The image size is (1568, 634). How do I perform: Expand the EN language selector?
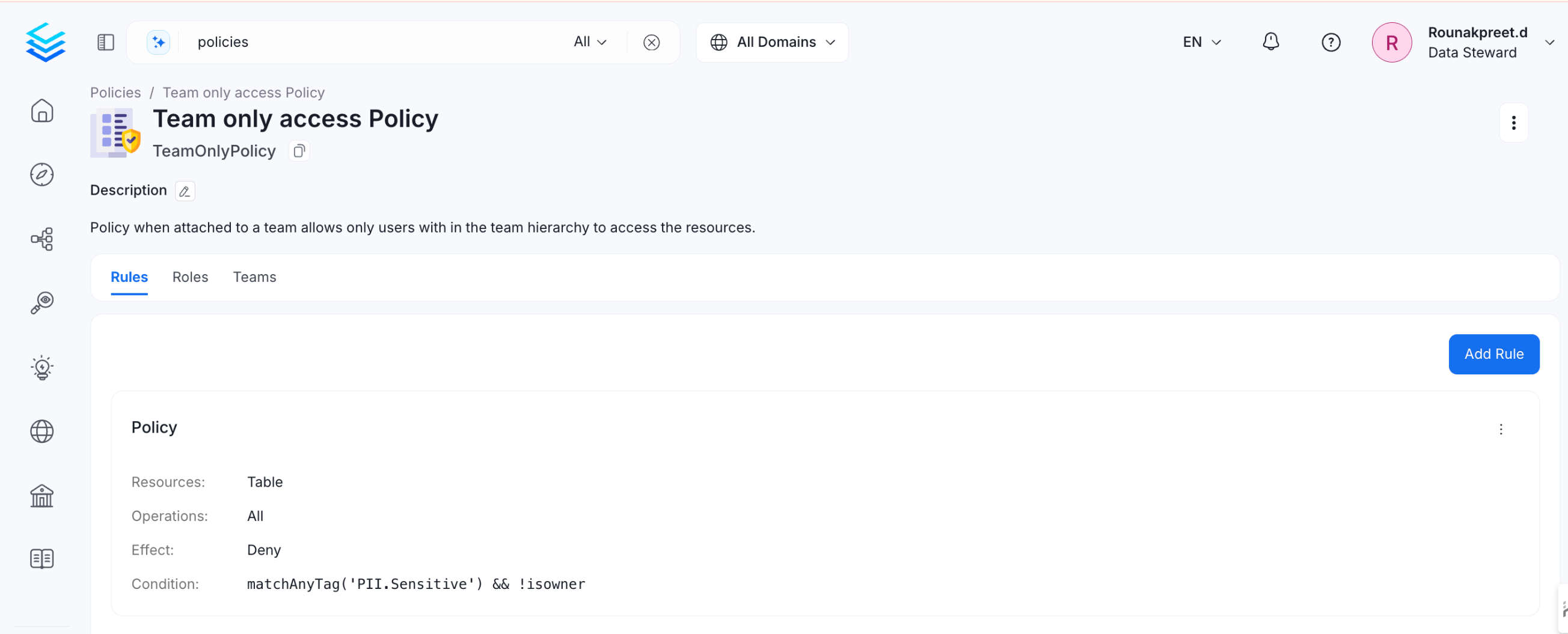[x=1202, y=42]
